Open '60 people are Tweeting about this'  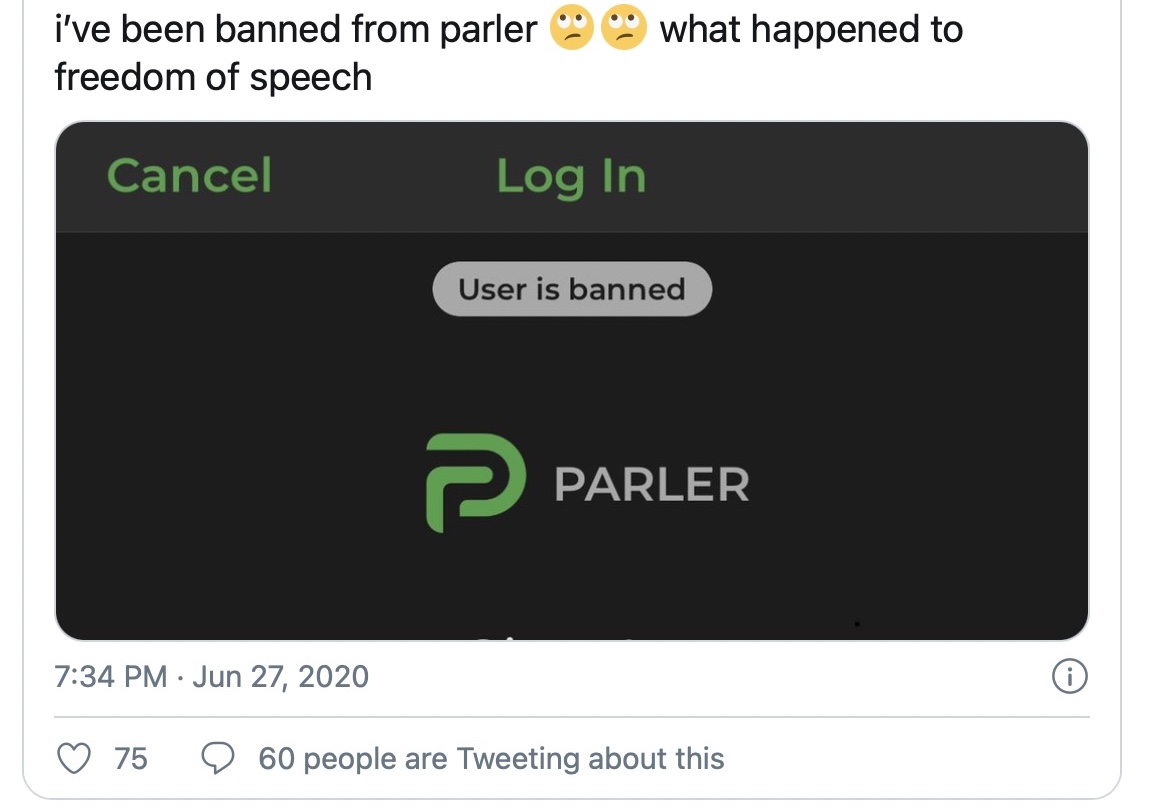pos(490,758)
